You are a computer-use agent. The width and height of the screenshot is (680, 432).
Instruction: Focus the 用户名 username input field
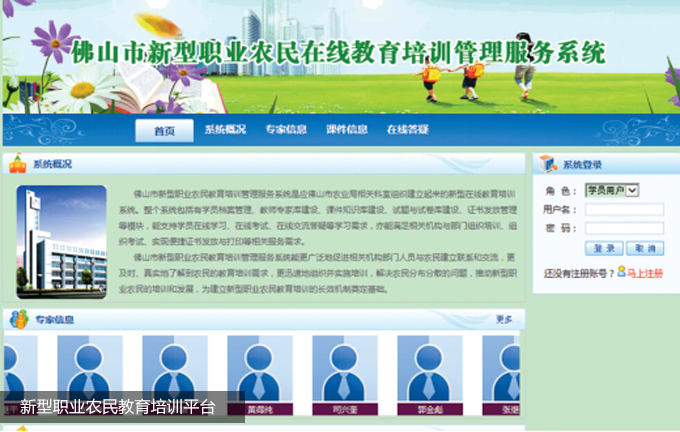coord(623,209)
